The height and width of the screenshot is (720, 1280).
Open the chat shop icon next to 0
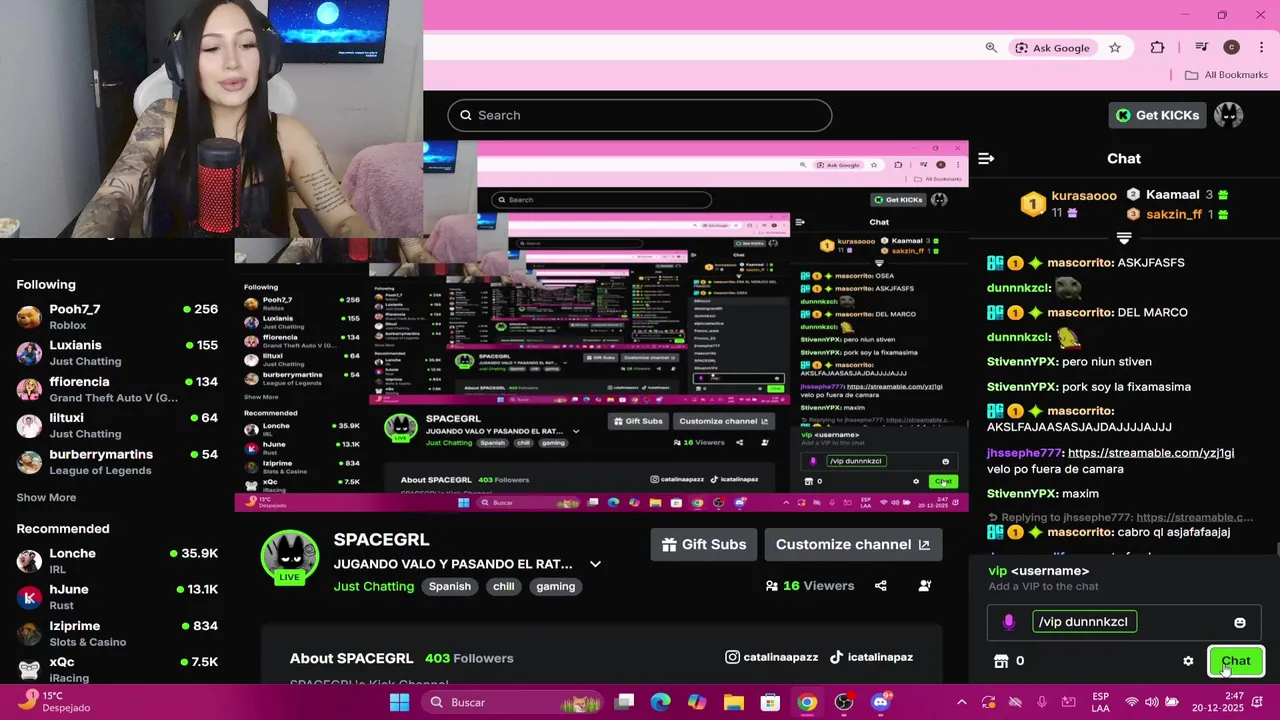pos(1001,661)
